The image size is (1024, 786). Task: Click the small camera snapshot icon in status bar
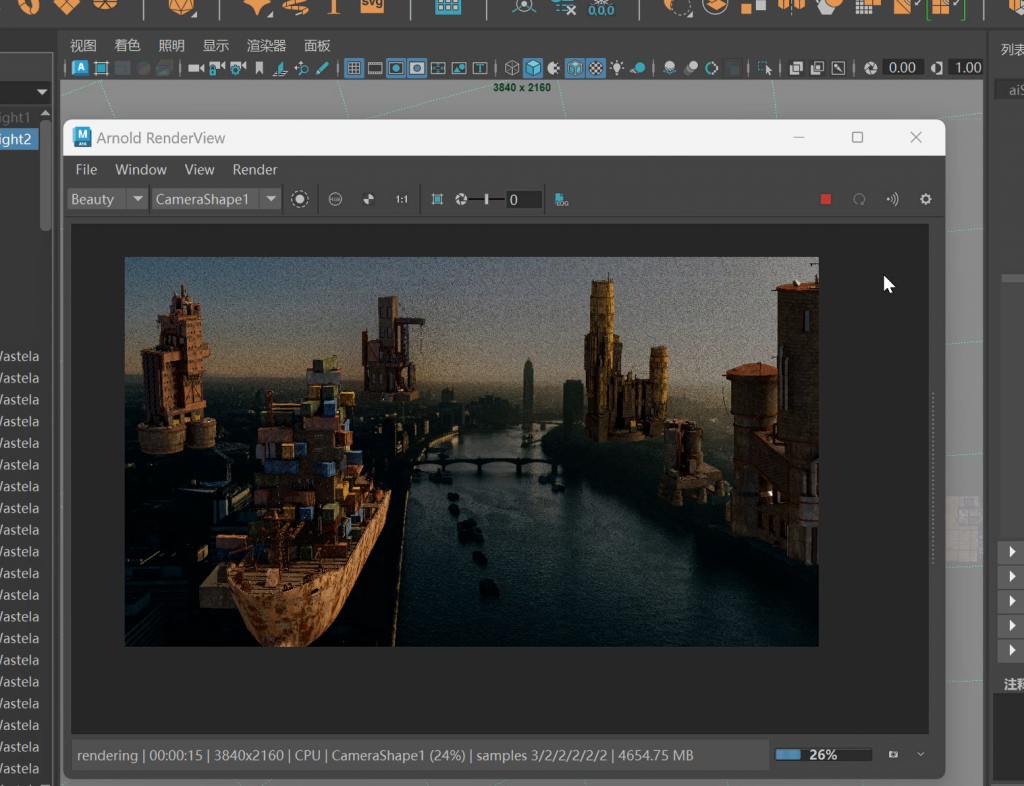click(x=893, y=755)
